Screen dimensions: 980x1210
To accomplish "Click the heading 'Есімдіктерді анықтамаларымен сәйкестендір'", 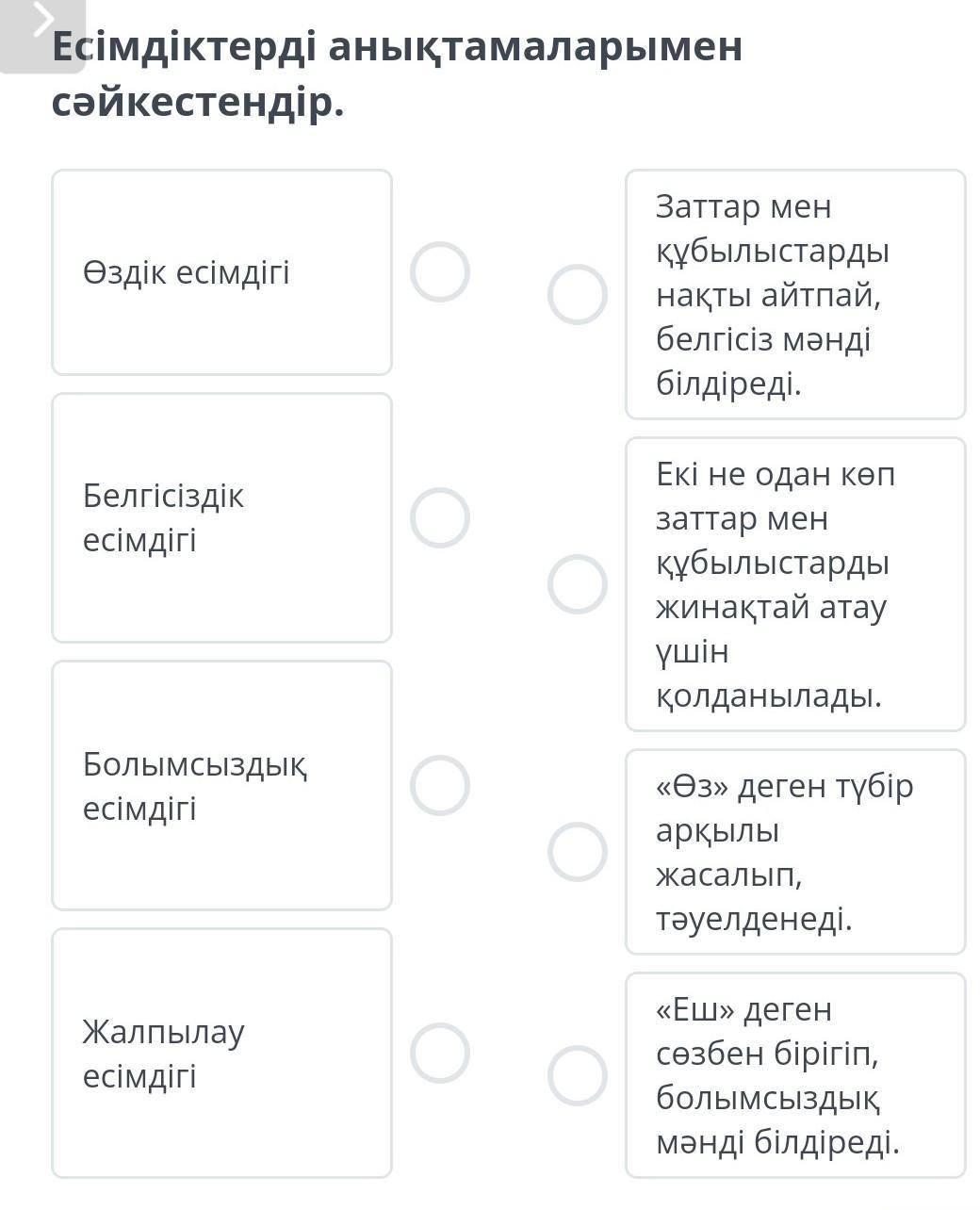I will [397, 74].
